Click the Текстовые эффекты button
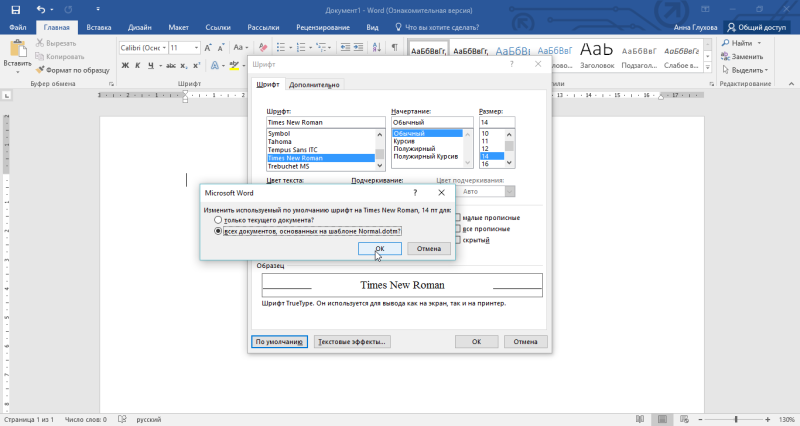 (x=351, y=341)
